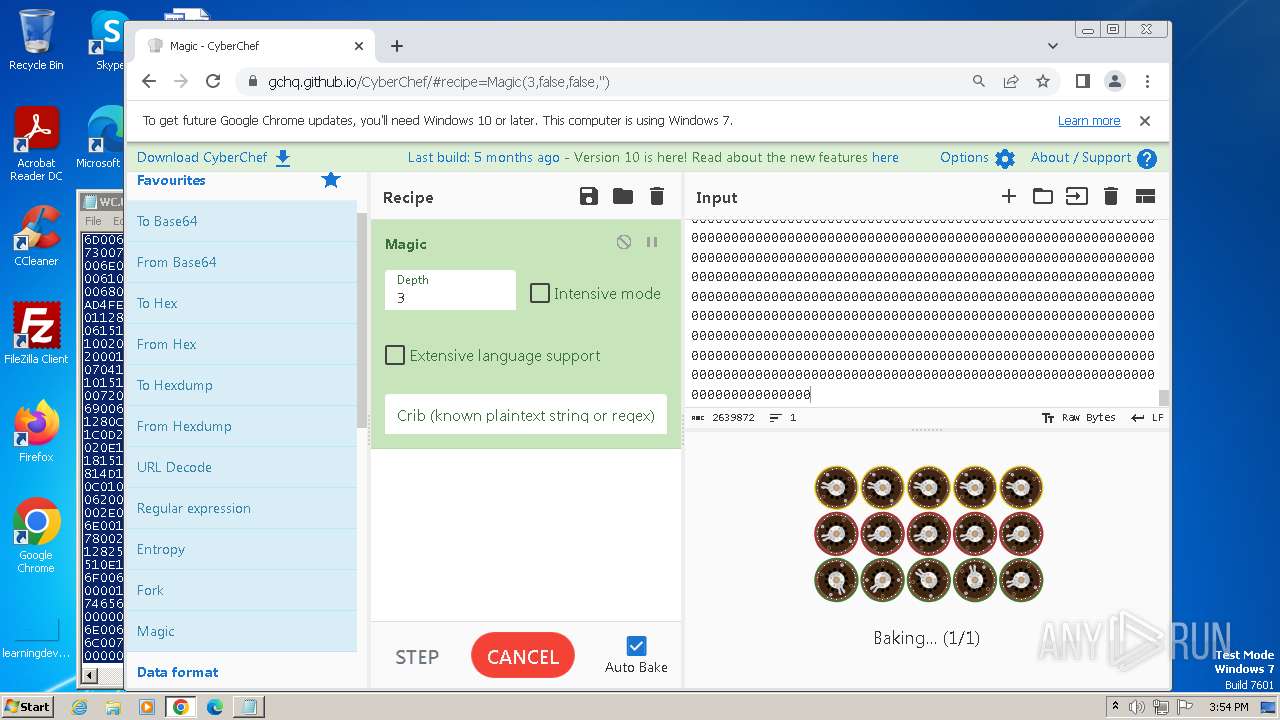Reset the pane layout
Viewport: 1280px width, 720px height.
pyautogui.click(x=1145, y=197)
